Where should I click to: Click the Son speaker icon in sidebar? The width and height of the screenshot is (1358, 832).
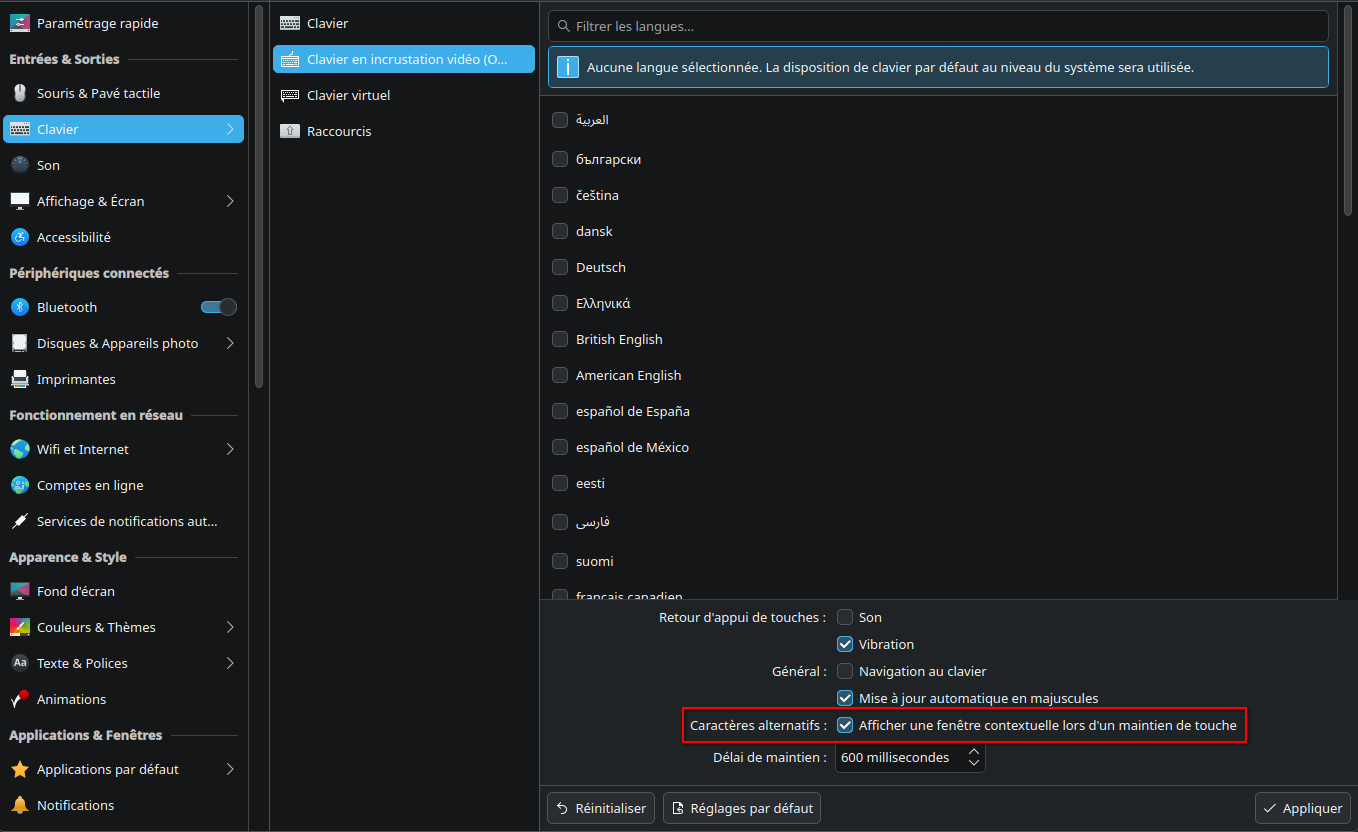[20, 165]
